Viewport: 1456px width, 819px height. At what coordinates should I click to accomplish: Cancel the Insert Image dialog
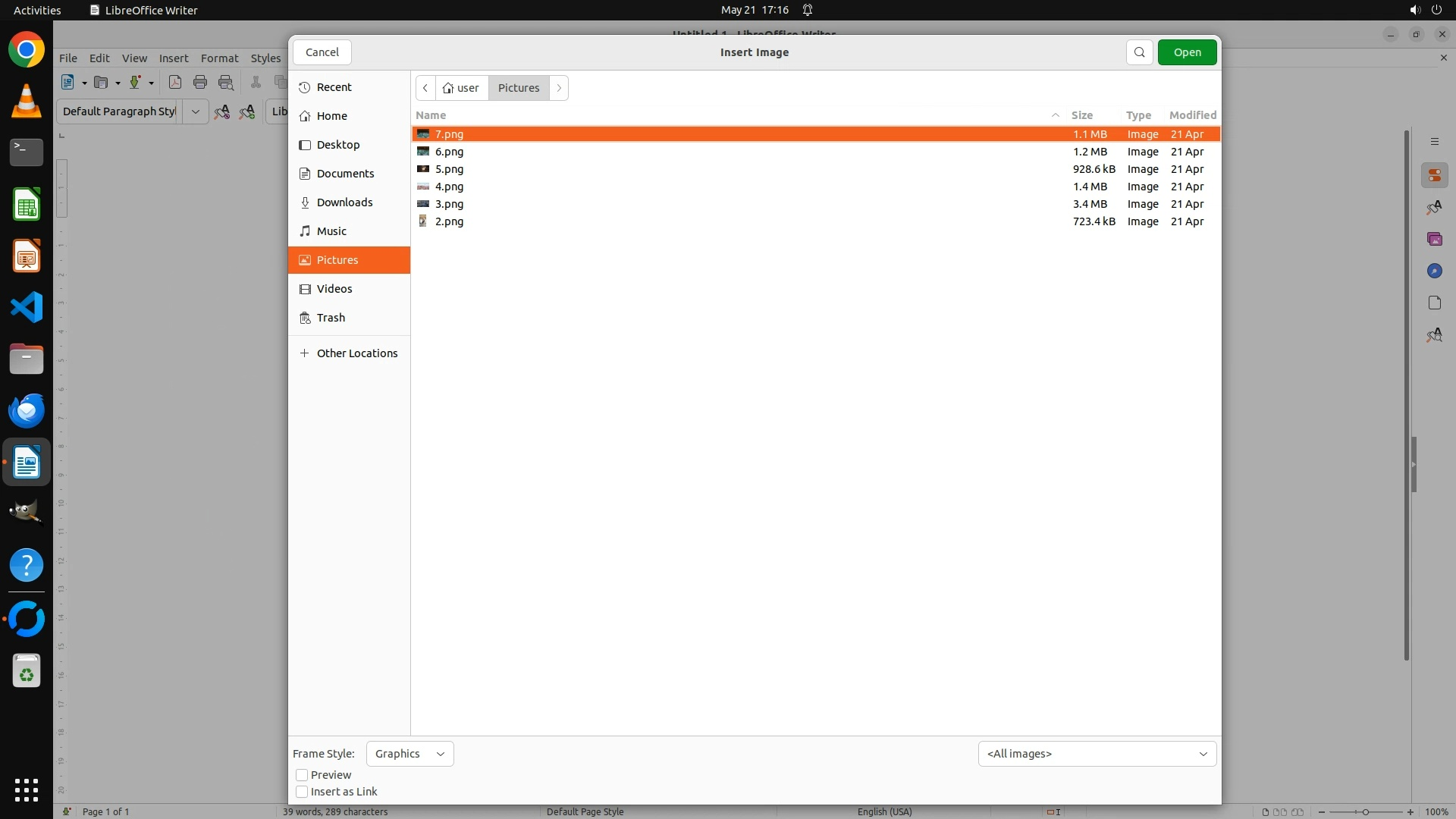click(x=322, y=52)
